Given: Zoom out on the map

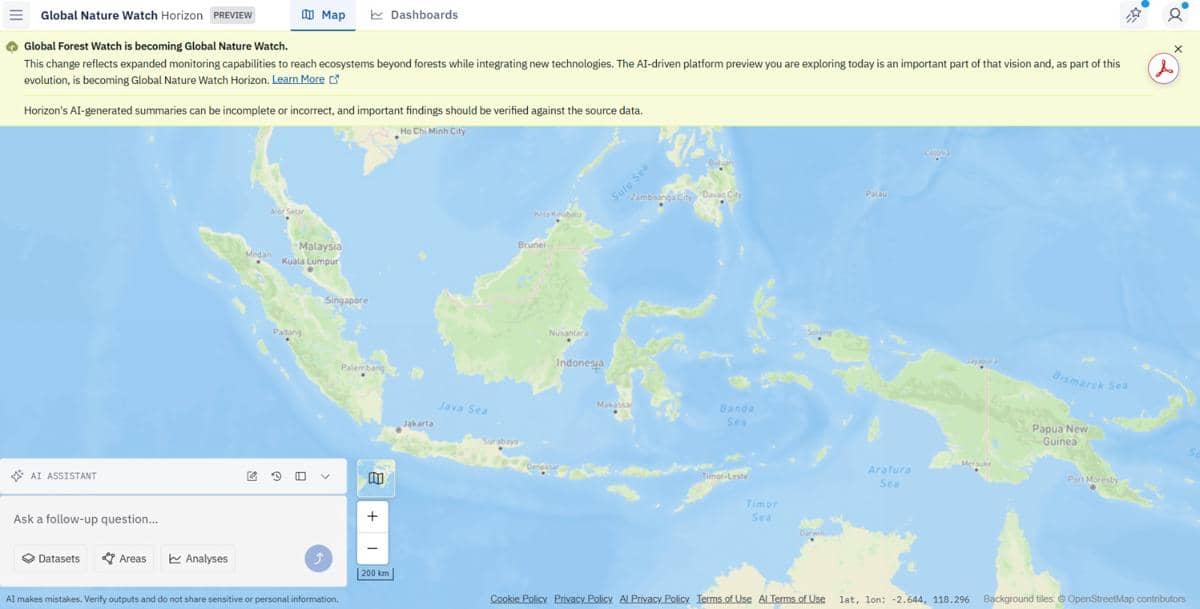Looking at the screenshot, I should tap(372, 548).
